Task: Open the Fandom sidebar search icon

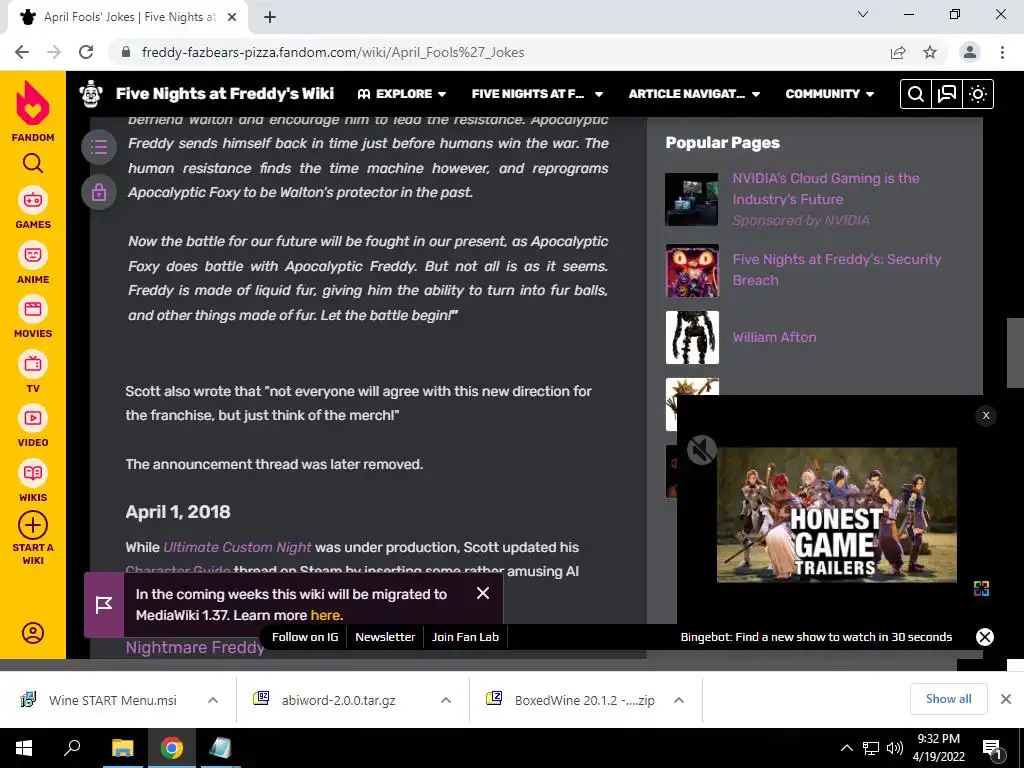Action: click(x=33, y=163)
